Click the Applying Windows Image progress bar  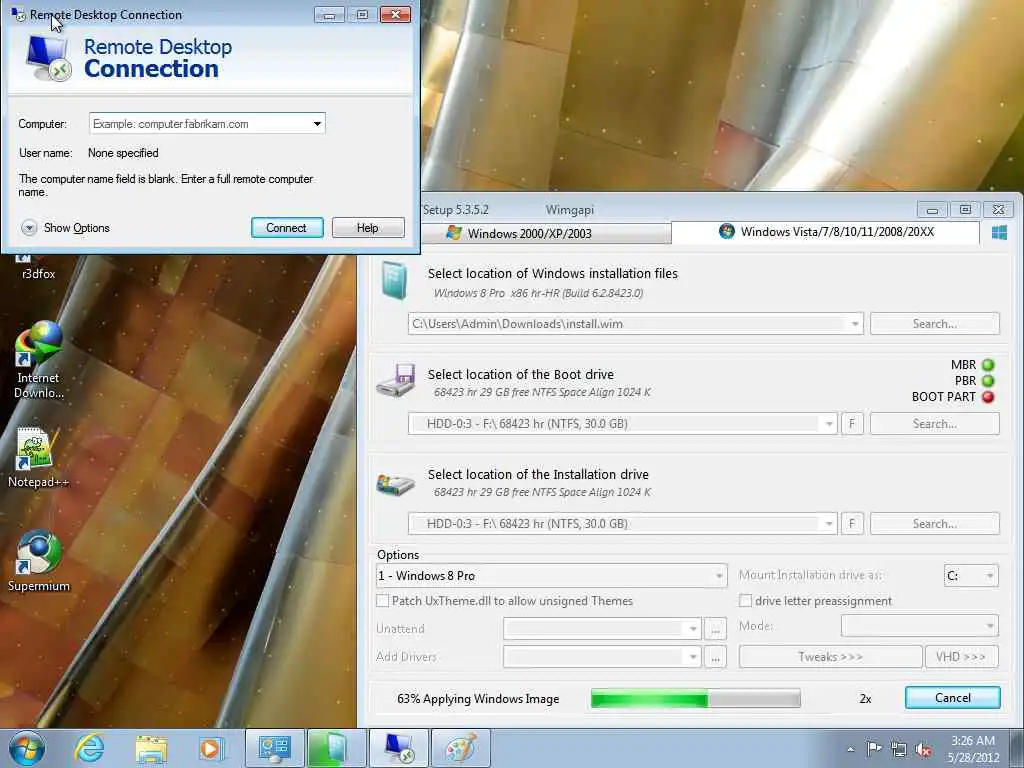(x=696, y=698)
